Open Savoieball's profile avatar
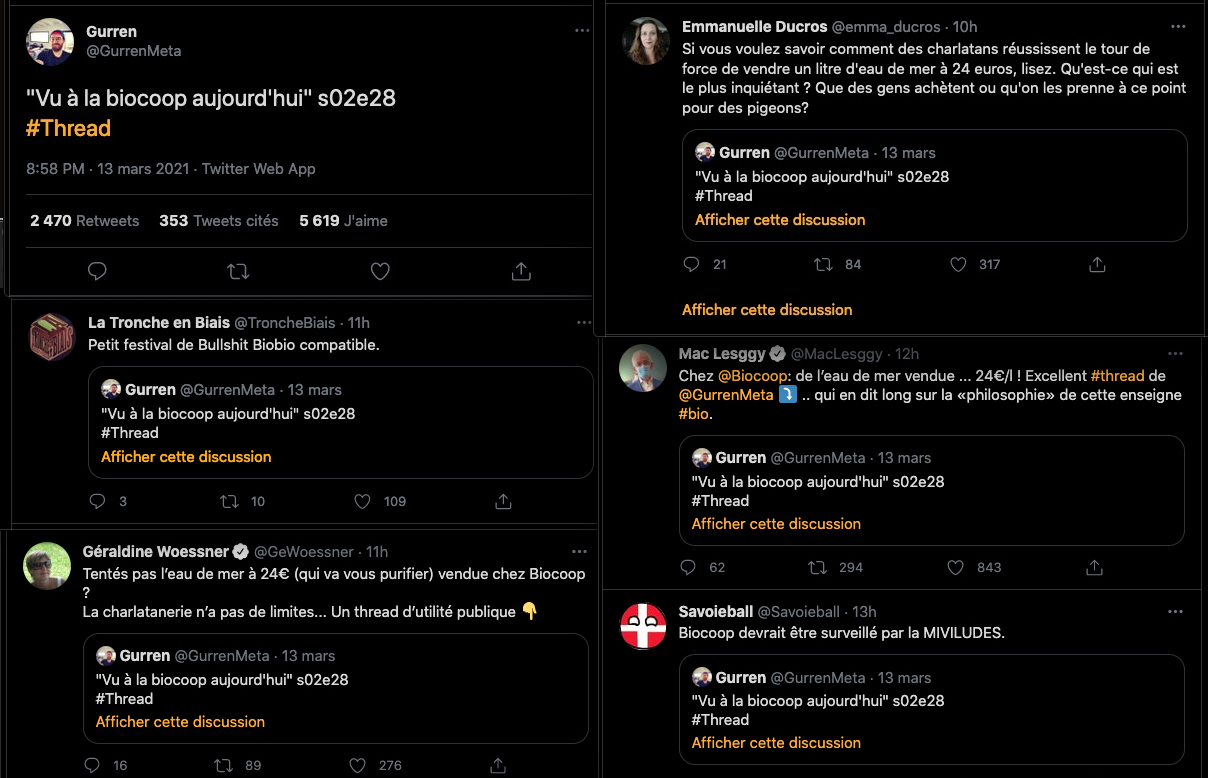Image resolution: width=1208 pixels, height=778 pixels. pos(644,627)
